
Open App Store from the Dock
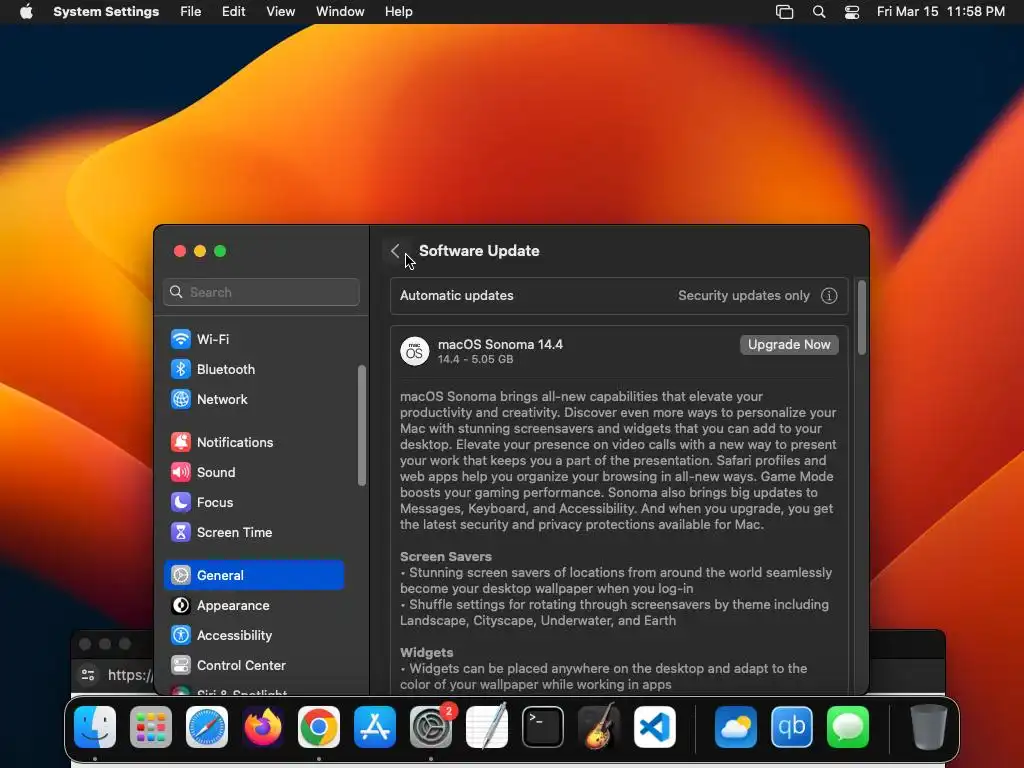pyautogui.click(x=375, y=727)
